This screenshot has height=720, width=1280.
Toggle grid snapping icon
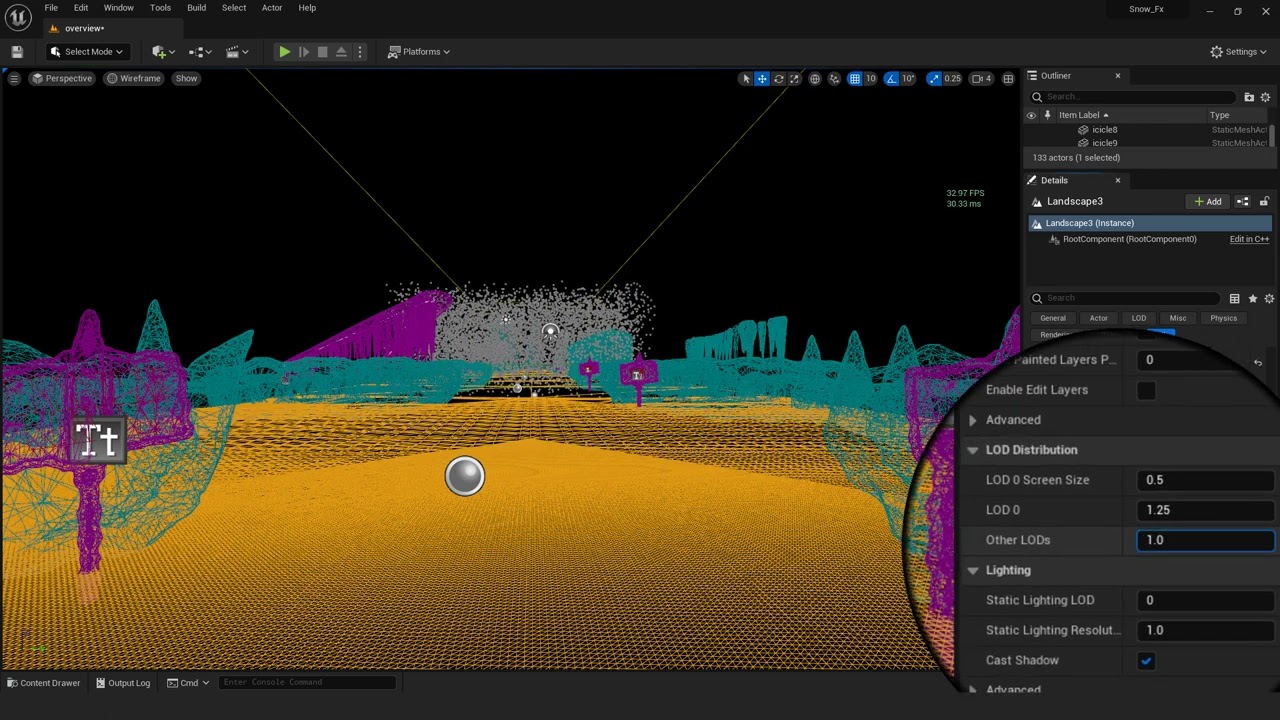click(x=855, y=79)
